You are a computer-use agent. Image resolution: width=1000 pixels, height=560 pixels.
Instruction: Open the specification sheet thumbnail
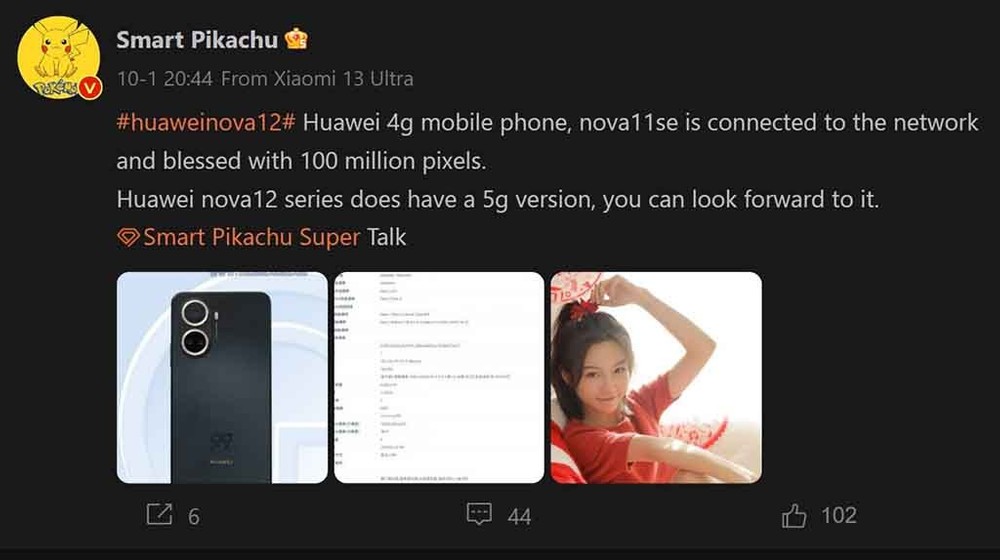pyautogui.click(x=439, y=378)
